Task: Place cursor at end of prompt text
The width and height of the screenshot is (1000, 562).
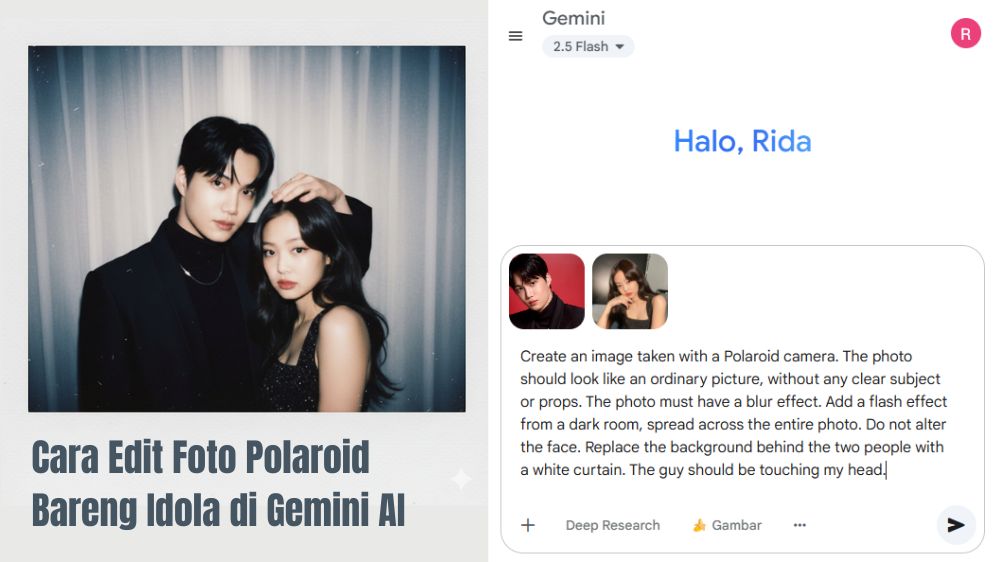Action: [886, 470]
